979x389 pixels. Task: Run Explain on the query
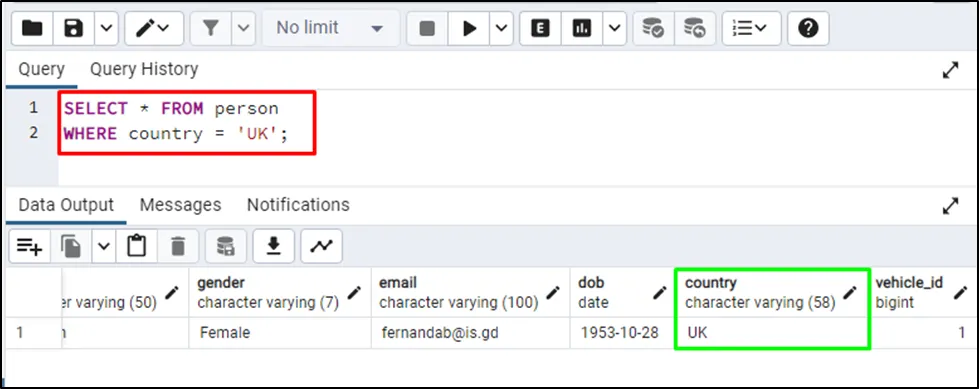[540, 28]
